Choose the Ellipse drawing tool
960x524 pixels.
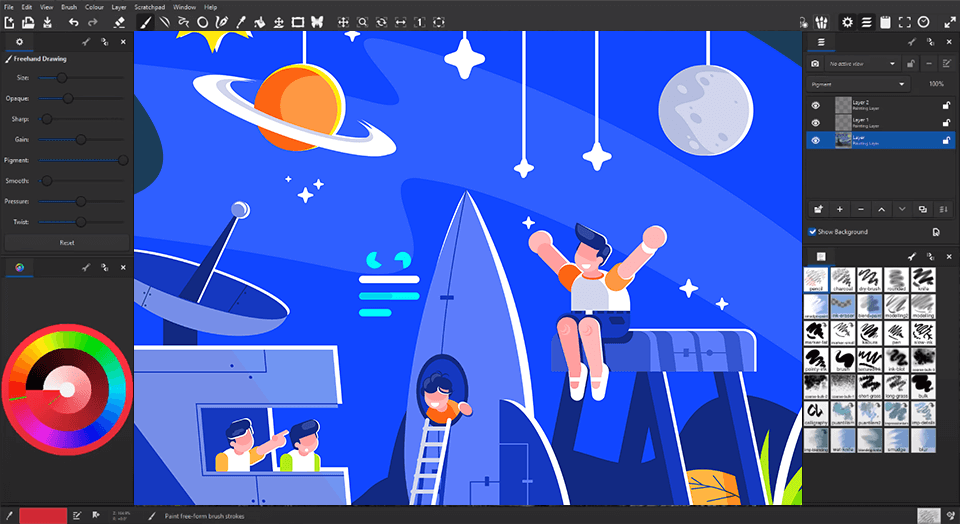(203, 21)
